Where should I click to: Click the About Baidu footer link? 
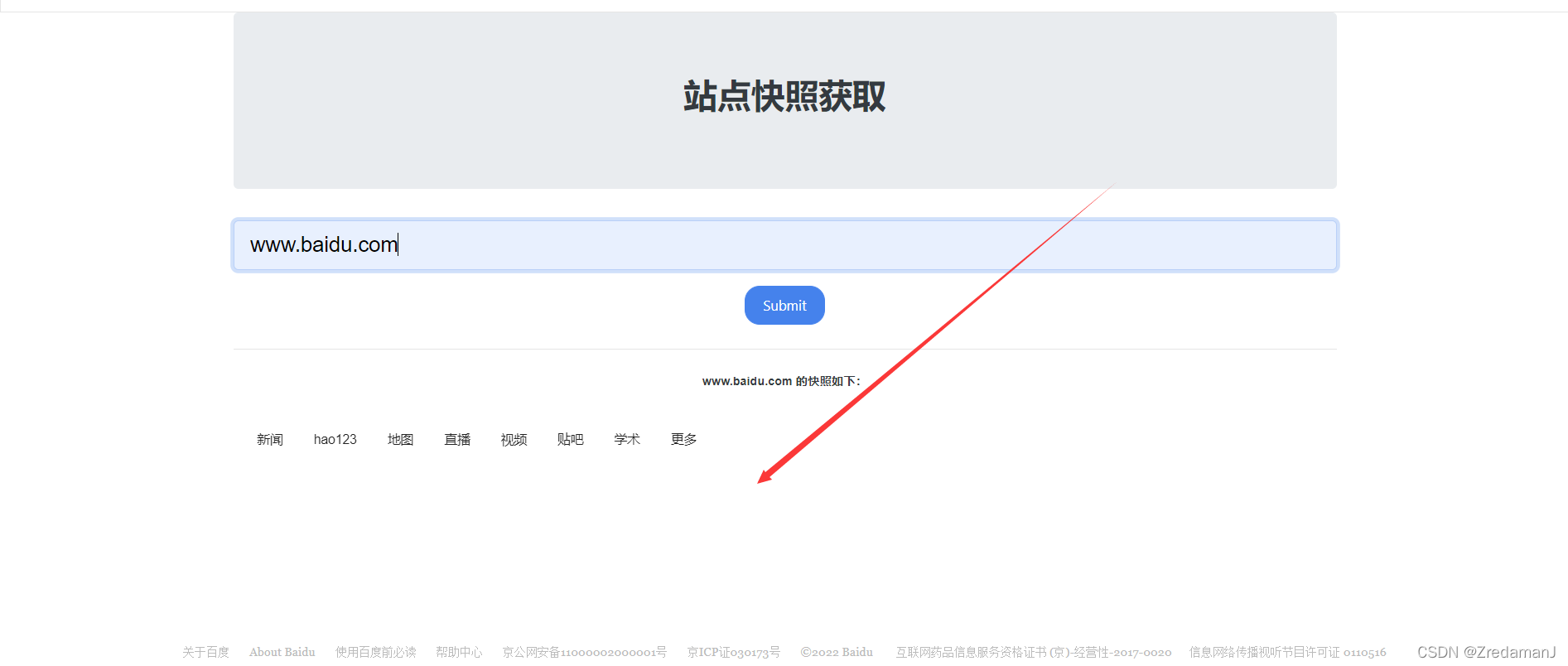pyautogui.click(x=282, y=653)
